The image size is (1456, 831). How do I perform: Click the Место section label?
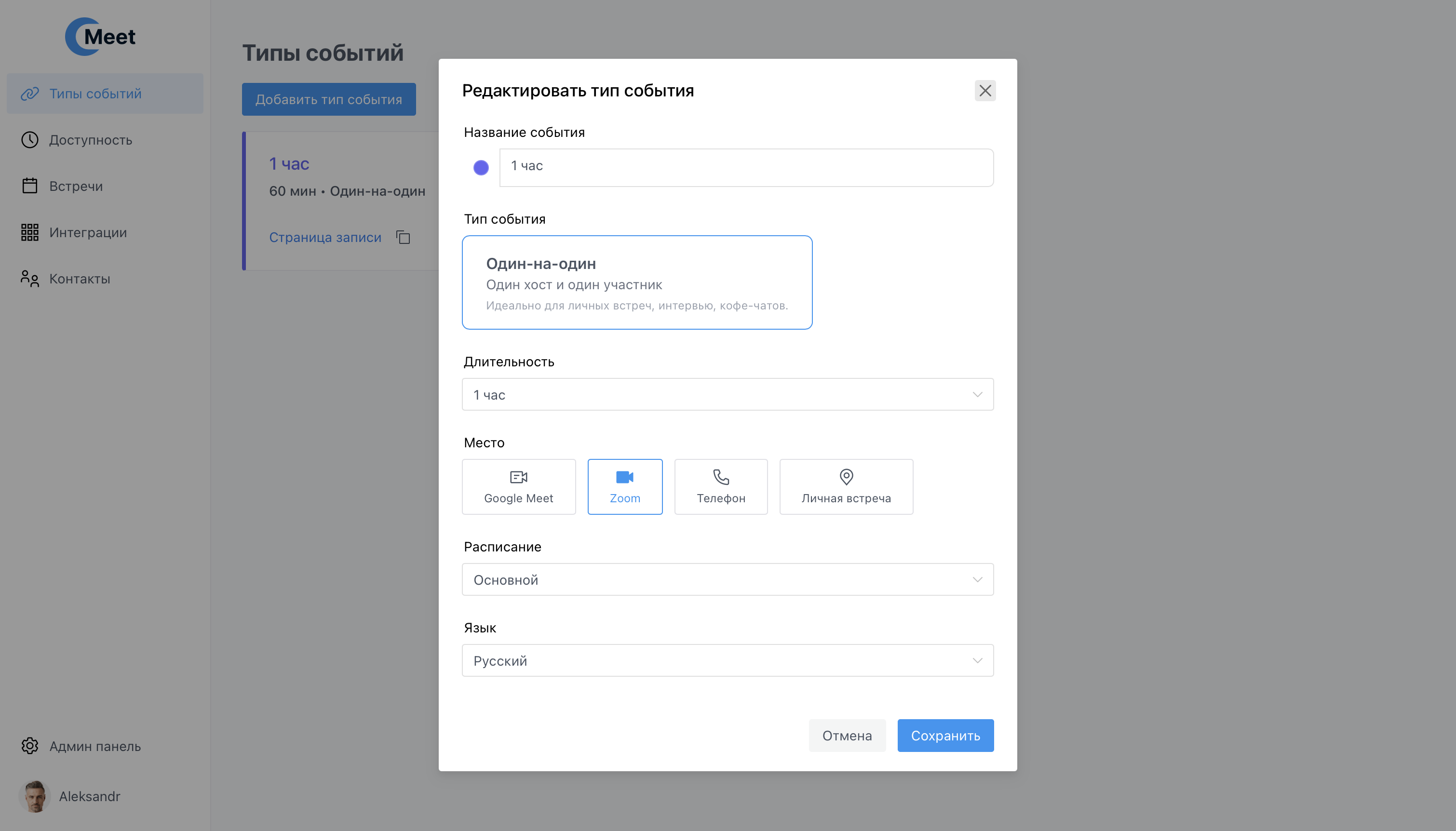tap(484, 443)
